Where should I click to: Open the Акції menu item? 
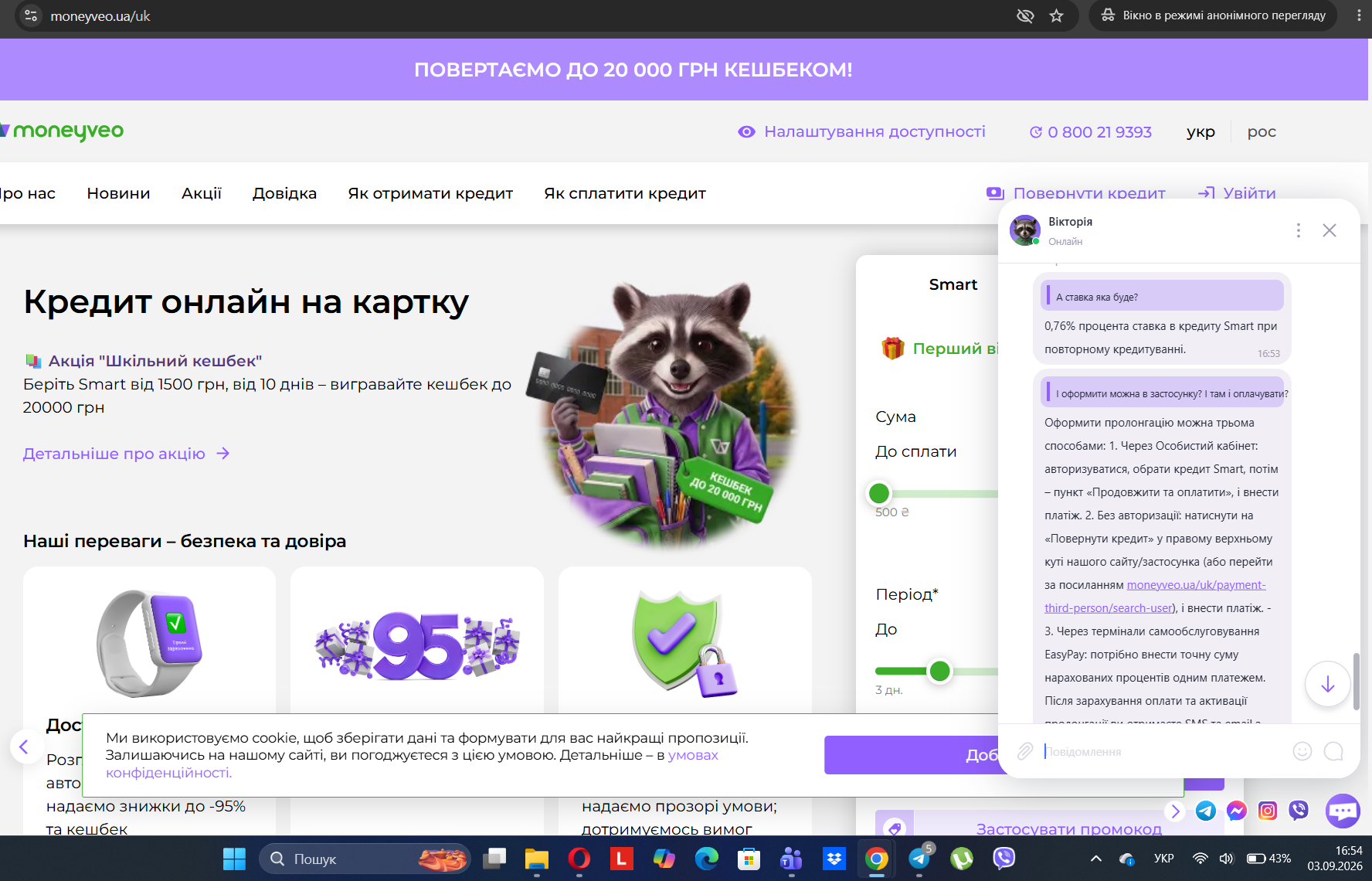(x=202, y=193)
